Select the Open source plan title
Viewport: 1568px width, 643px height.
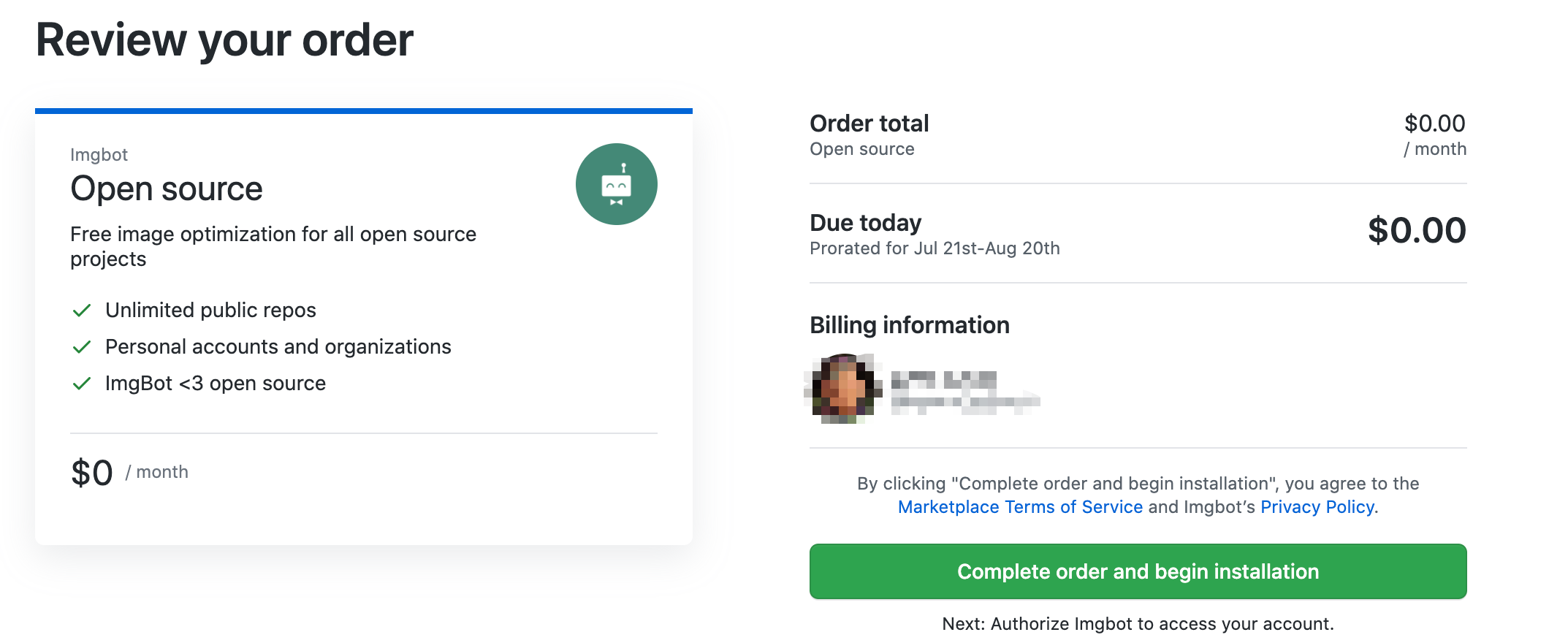pos(167,189)
